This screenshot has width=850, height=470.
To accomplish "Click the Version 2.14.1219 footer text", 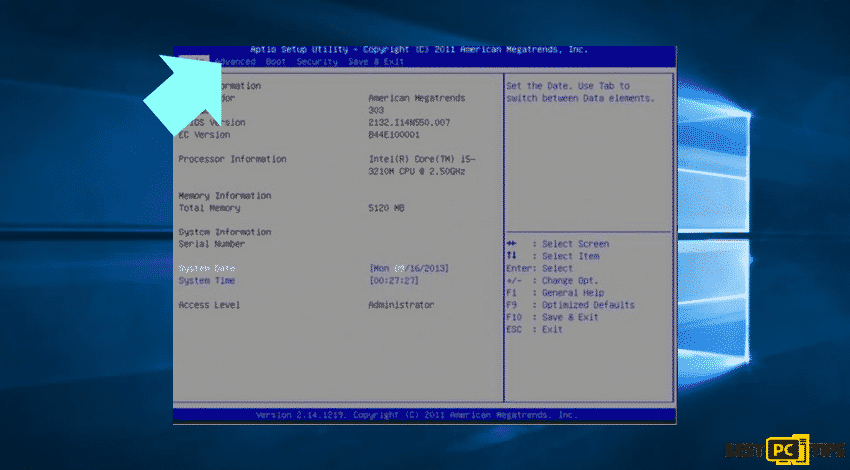I will [x=417, y=415].
